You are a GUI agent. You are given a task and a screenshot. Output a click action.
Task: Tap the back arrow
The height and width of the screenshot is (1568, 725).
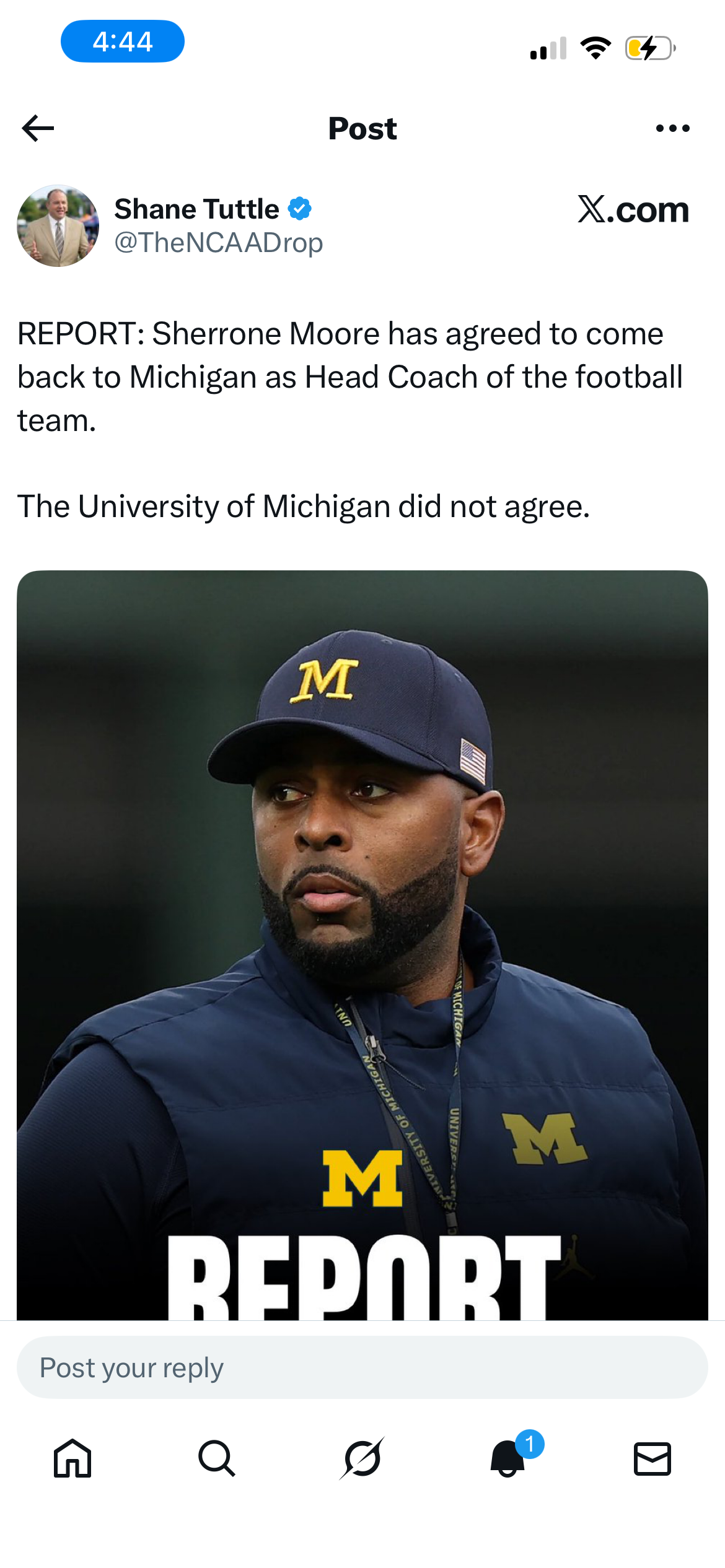click(38, 128)
